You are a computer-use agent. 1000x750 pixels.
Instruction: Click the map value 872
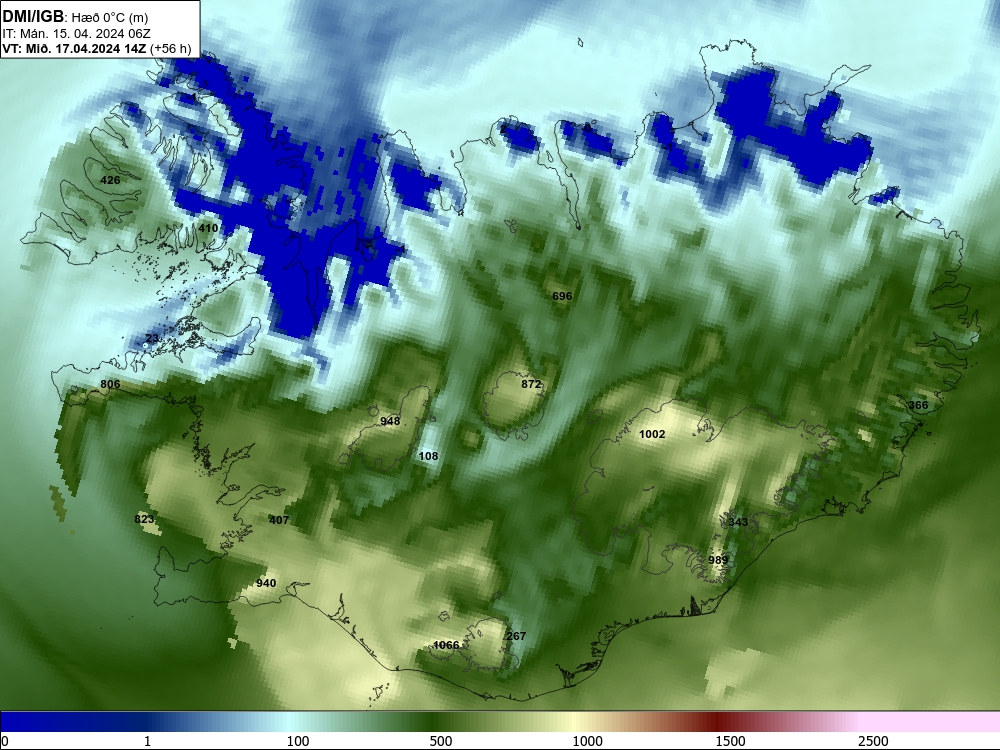[531, 384]
